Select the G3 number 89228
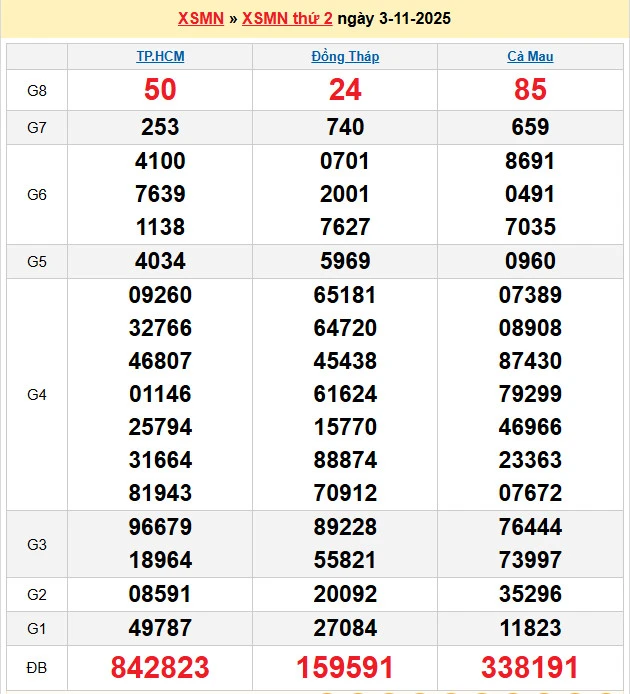 (345, 527)
